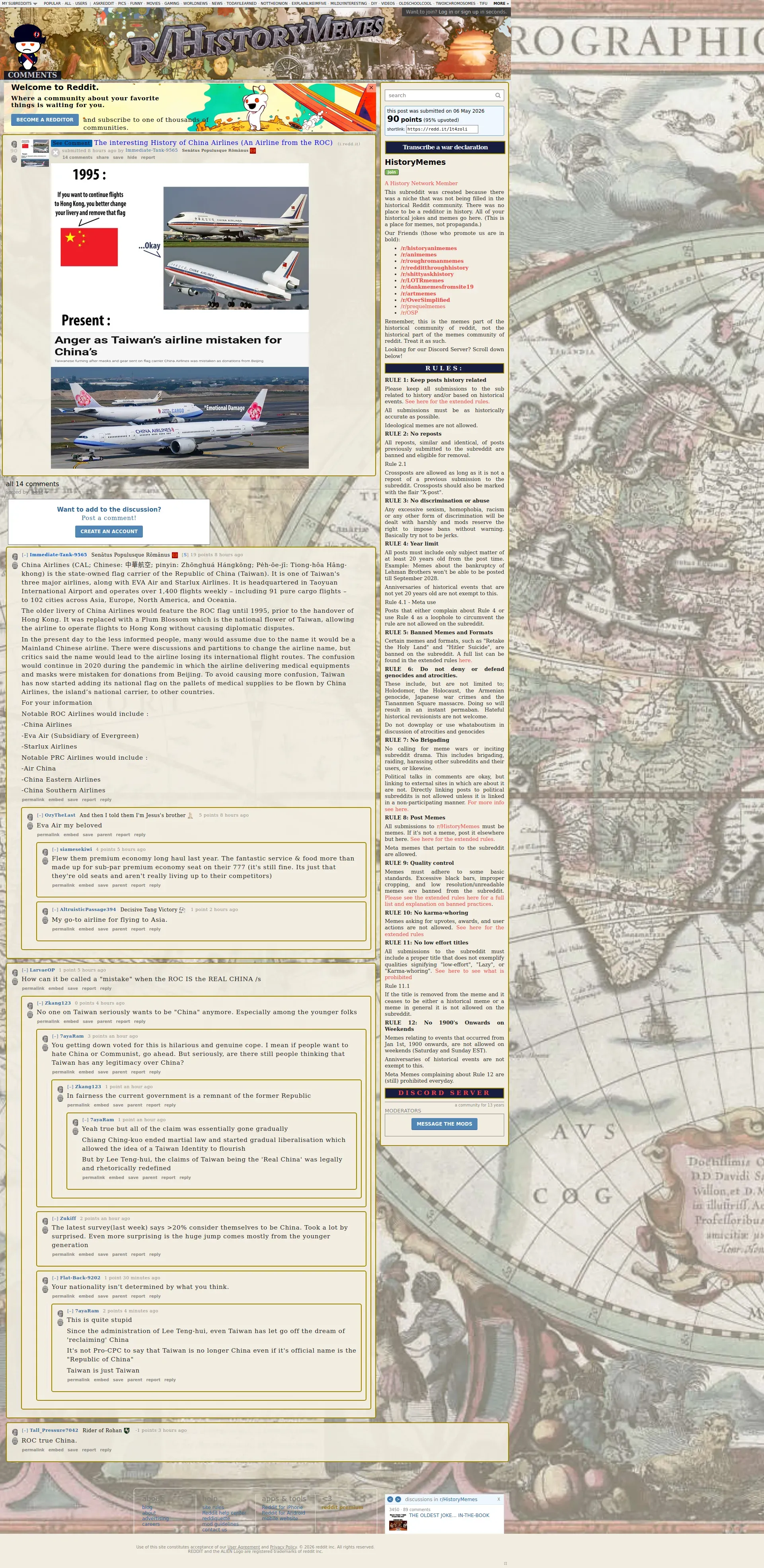Open the reddit premium footer link
The image size is (764, 1568).
(x=342, y=1508)
